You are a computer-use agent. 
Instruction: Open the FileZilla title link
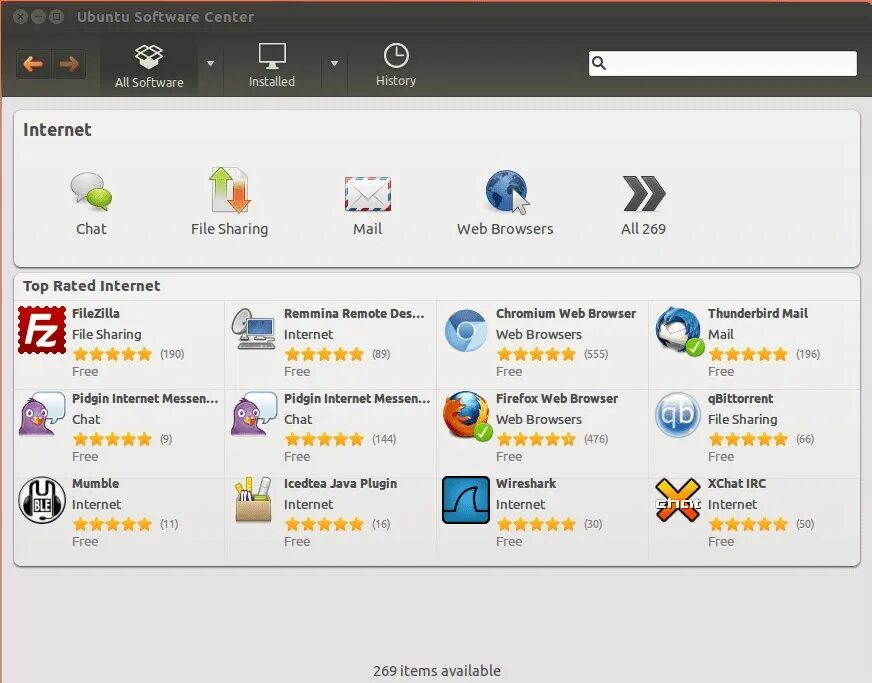click(96, 314)
